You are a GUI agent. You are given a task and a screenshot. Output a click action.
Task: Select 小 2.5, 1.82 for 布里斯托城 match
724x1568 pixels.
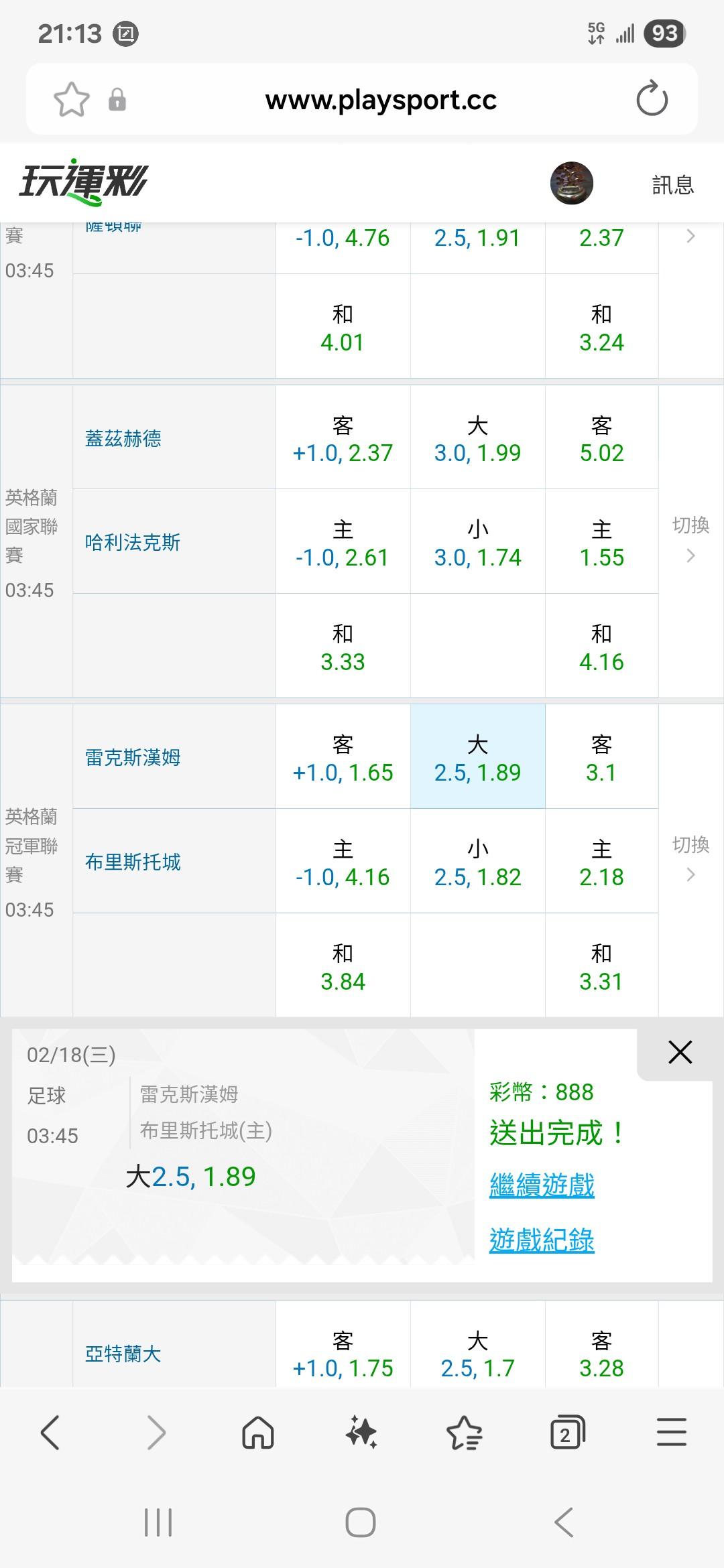(477, 862)
